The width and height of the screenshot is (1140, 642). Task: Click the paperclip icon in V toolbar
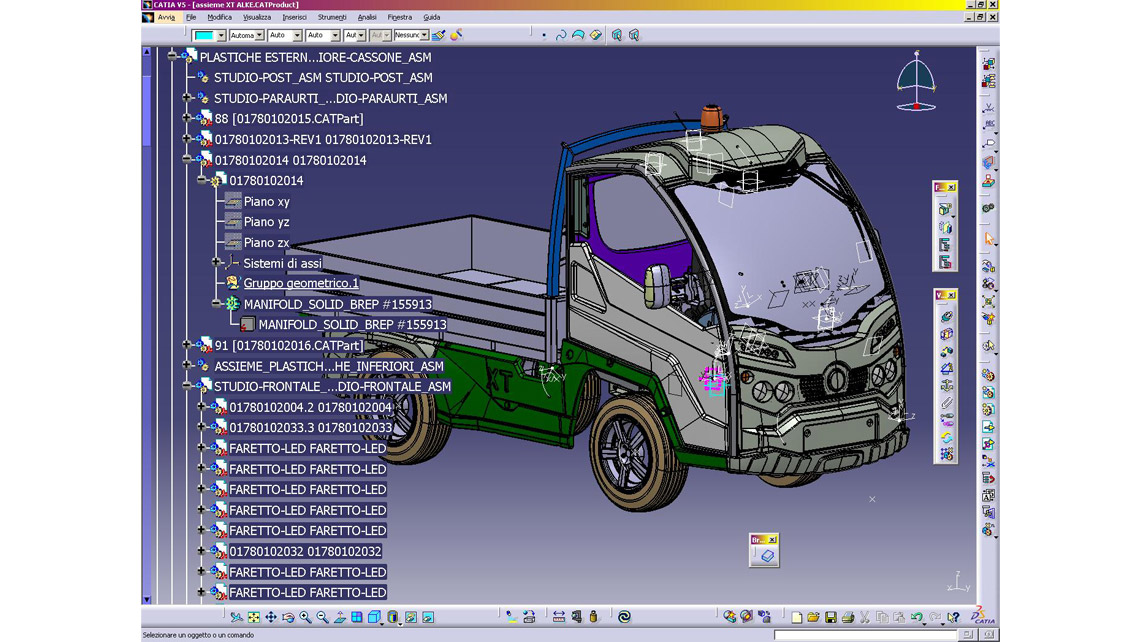tap(946, 403)
